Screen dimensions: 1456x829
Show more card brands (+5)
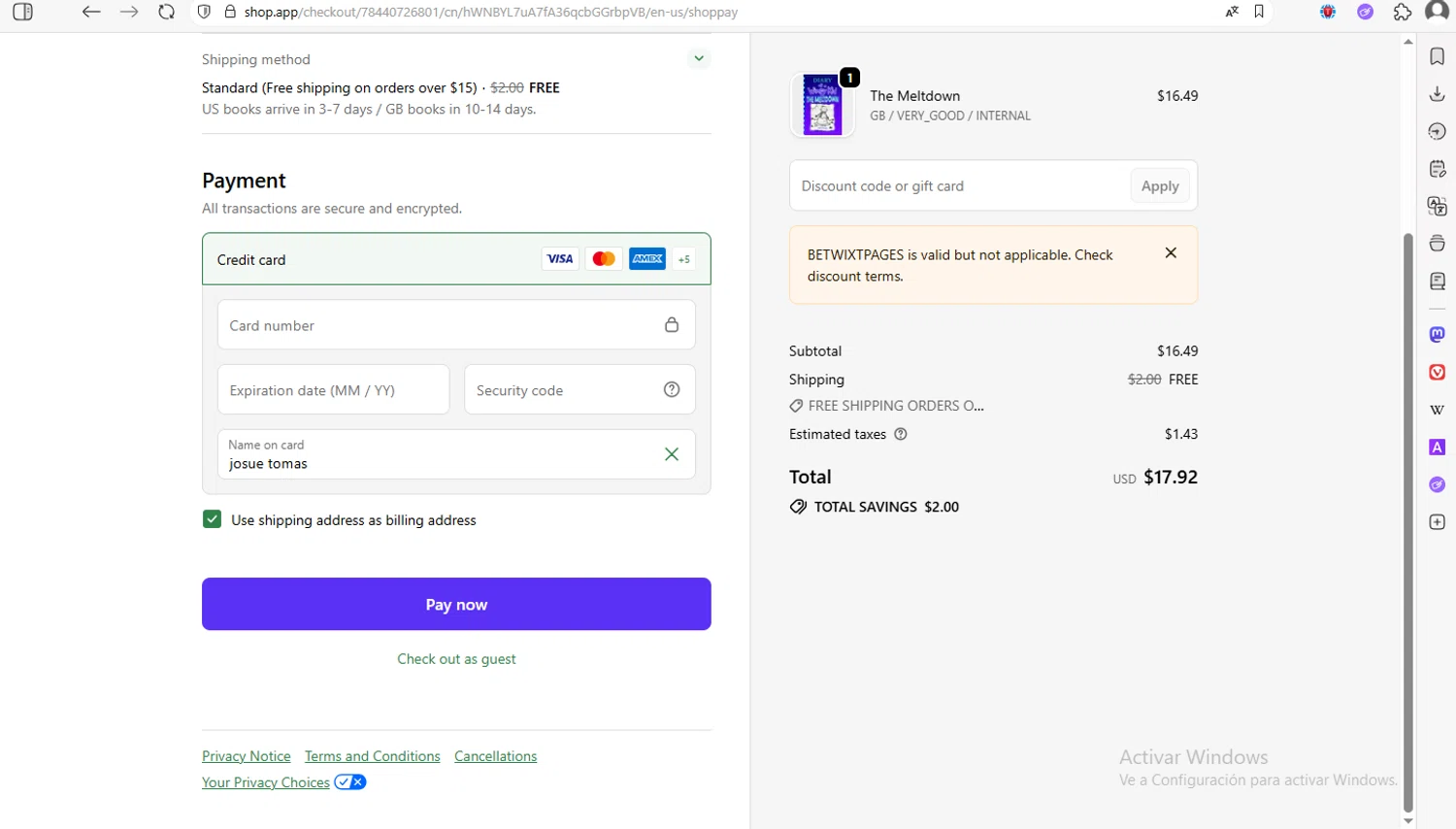tap(684, 259)
